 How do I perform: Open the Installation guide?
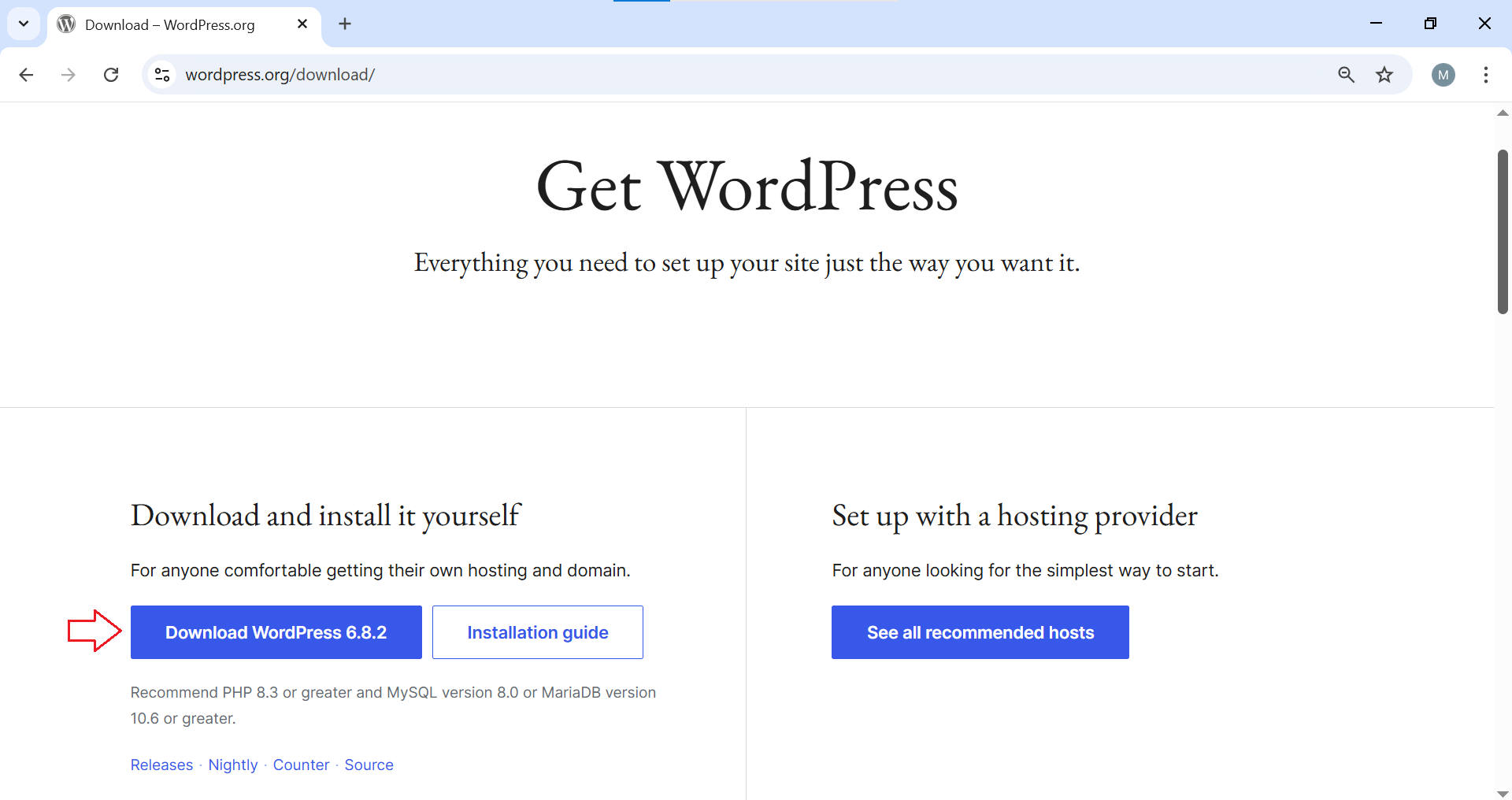(x=537, y=632)
